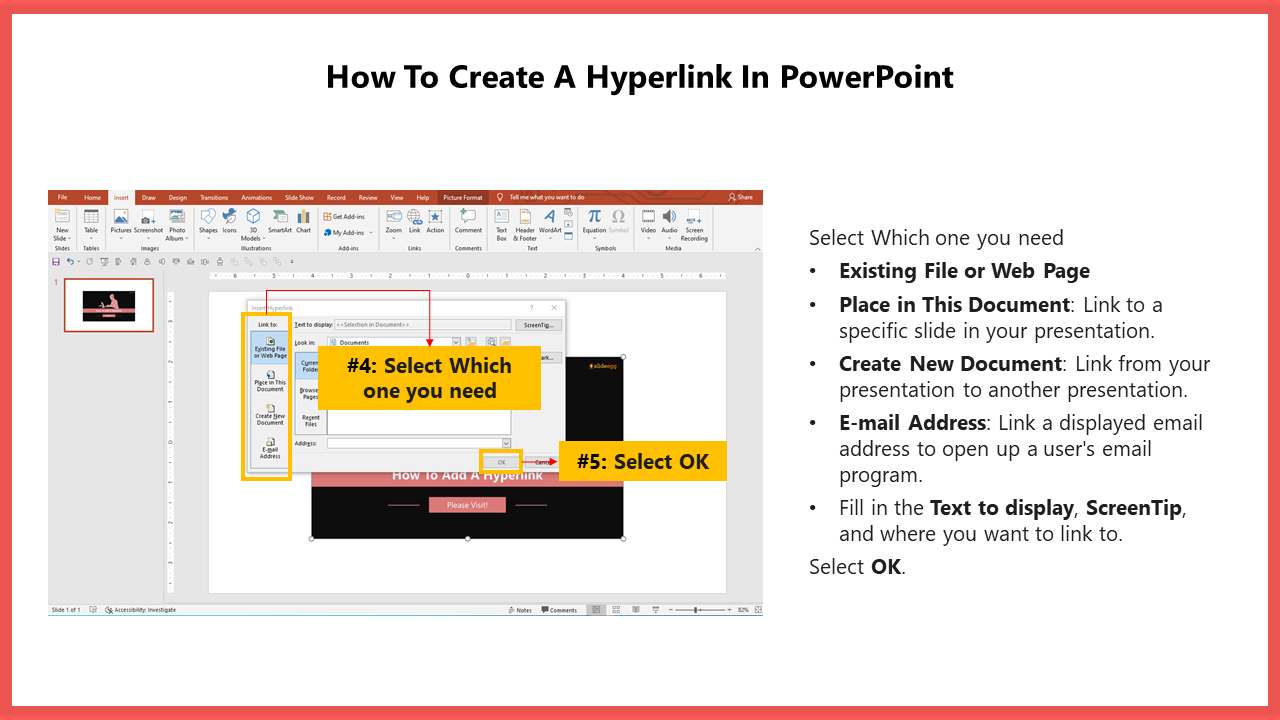Select Recent Files in the dialog
1280x720 pixels.
click(311, 419)
